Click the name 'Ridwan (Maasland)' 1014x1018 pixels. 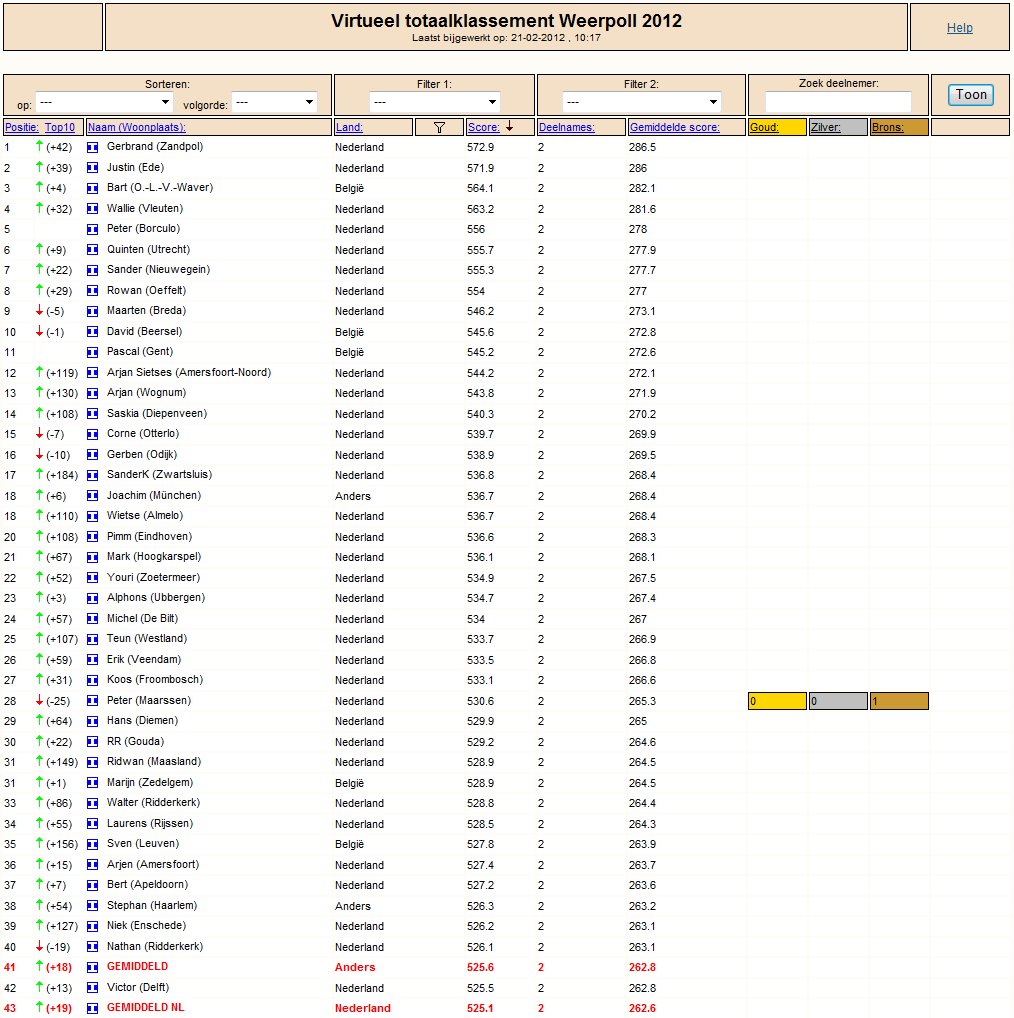point(154,762)
